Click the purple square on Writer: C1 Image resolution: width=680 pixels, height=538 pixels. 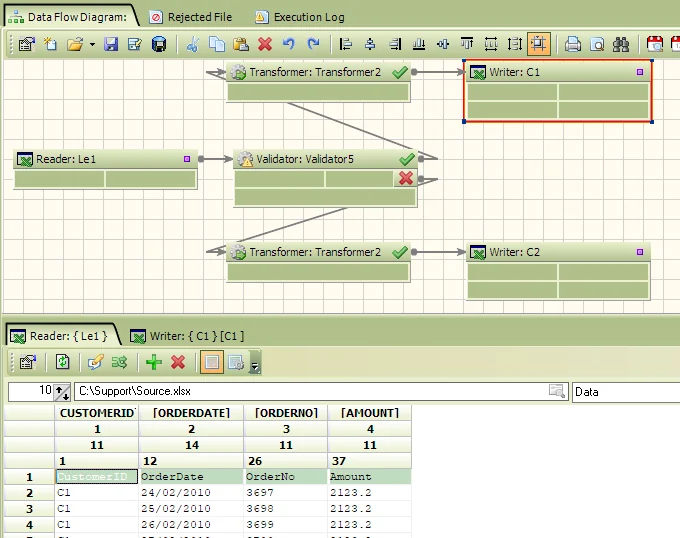[x=640, y=72]
